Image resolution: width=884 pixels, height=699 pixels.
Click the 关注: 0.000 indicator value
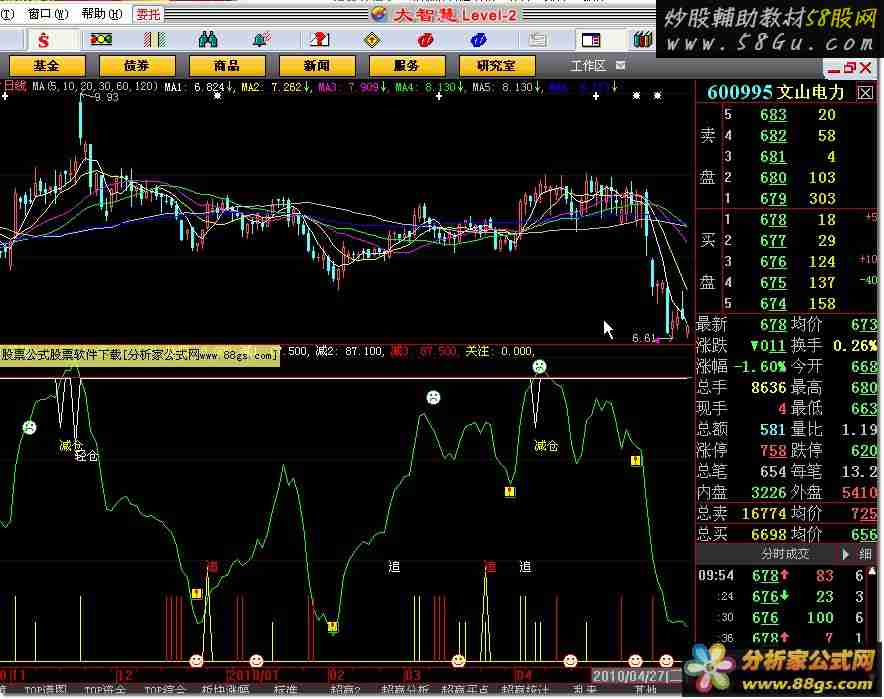(x=499, y=351)
